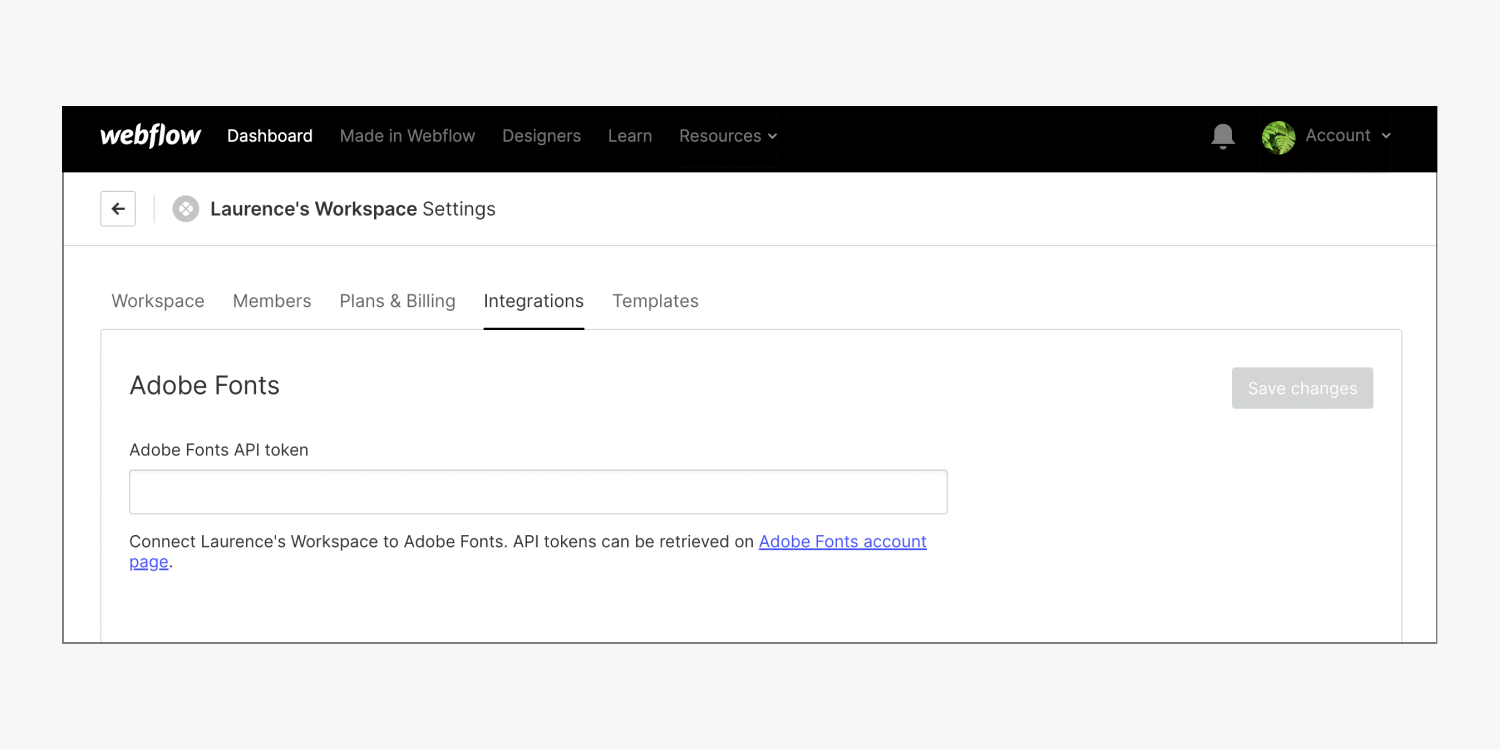Click the Adobe Fonts heading
The height and width of the screenshot is (751, 1501).
[x=205, y=386]
